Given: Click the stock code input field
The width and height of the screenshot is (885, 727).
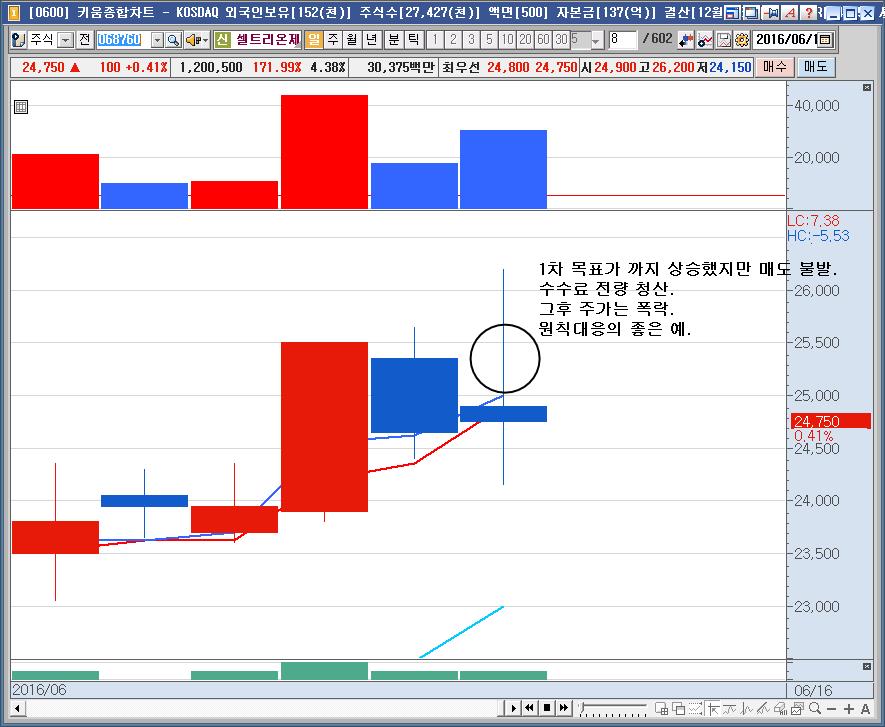Looking at the screenshot, I should tap(124, 40).
